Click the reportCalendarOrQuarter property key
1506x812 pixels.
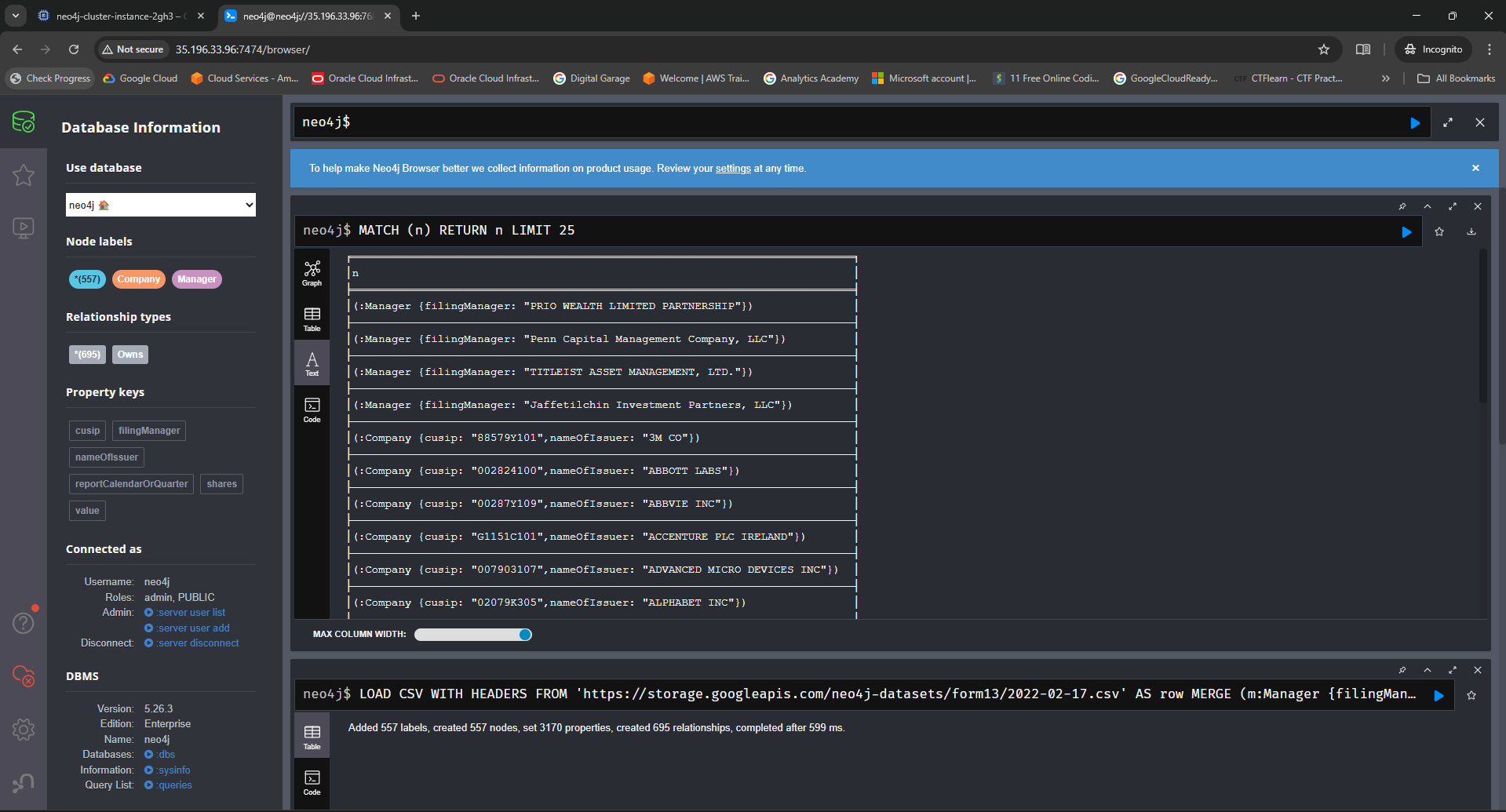click(132, 484)
